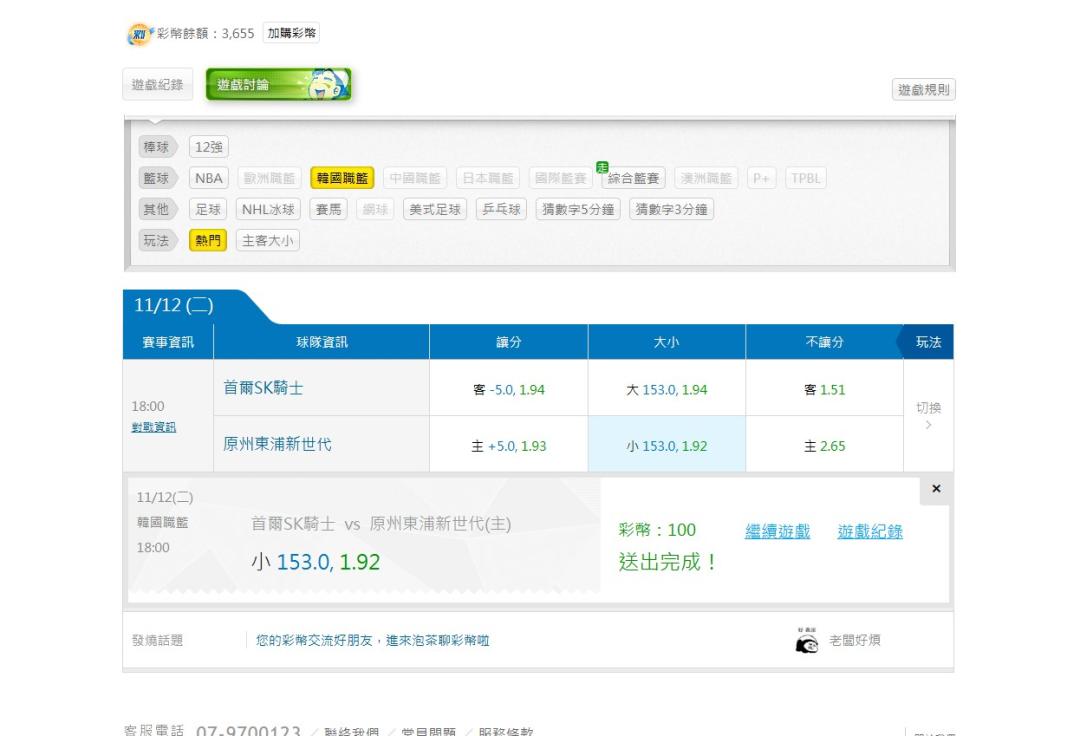This screenshot has height=736, width=1080.
Task: Select the 主客大小 play type
Action: [x=268, y=240]
